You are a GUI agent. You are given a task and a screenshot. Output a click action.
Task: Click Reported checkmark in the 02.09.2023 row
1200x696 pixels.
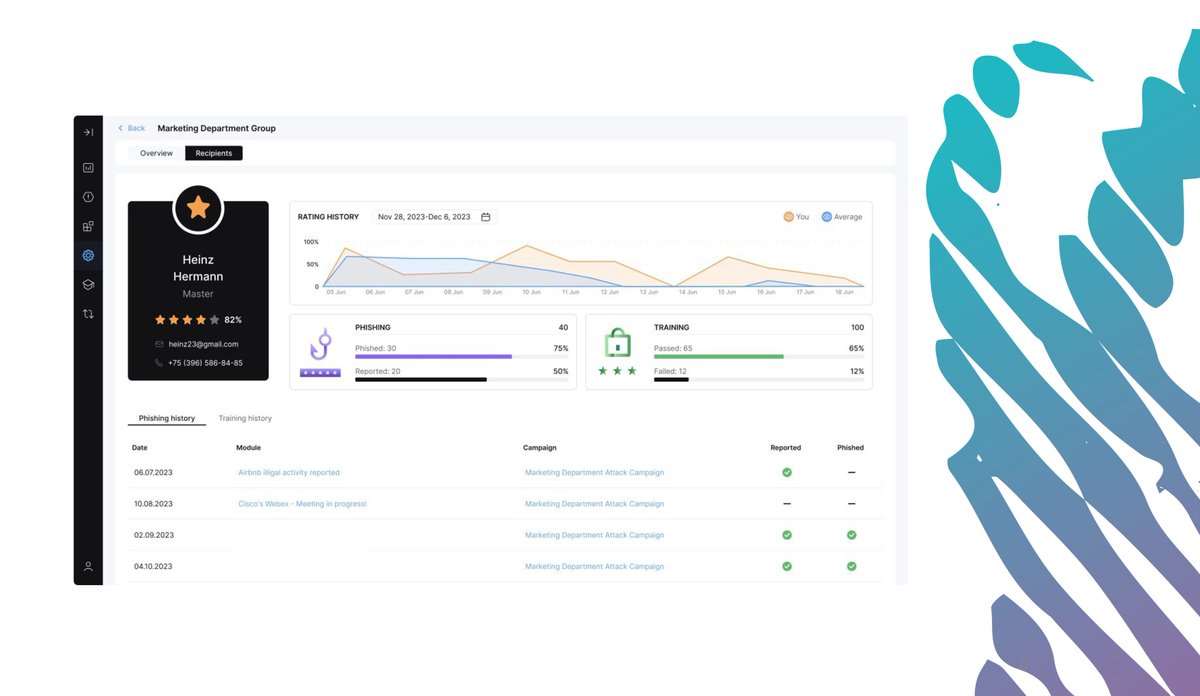[787, 535]
